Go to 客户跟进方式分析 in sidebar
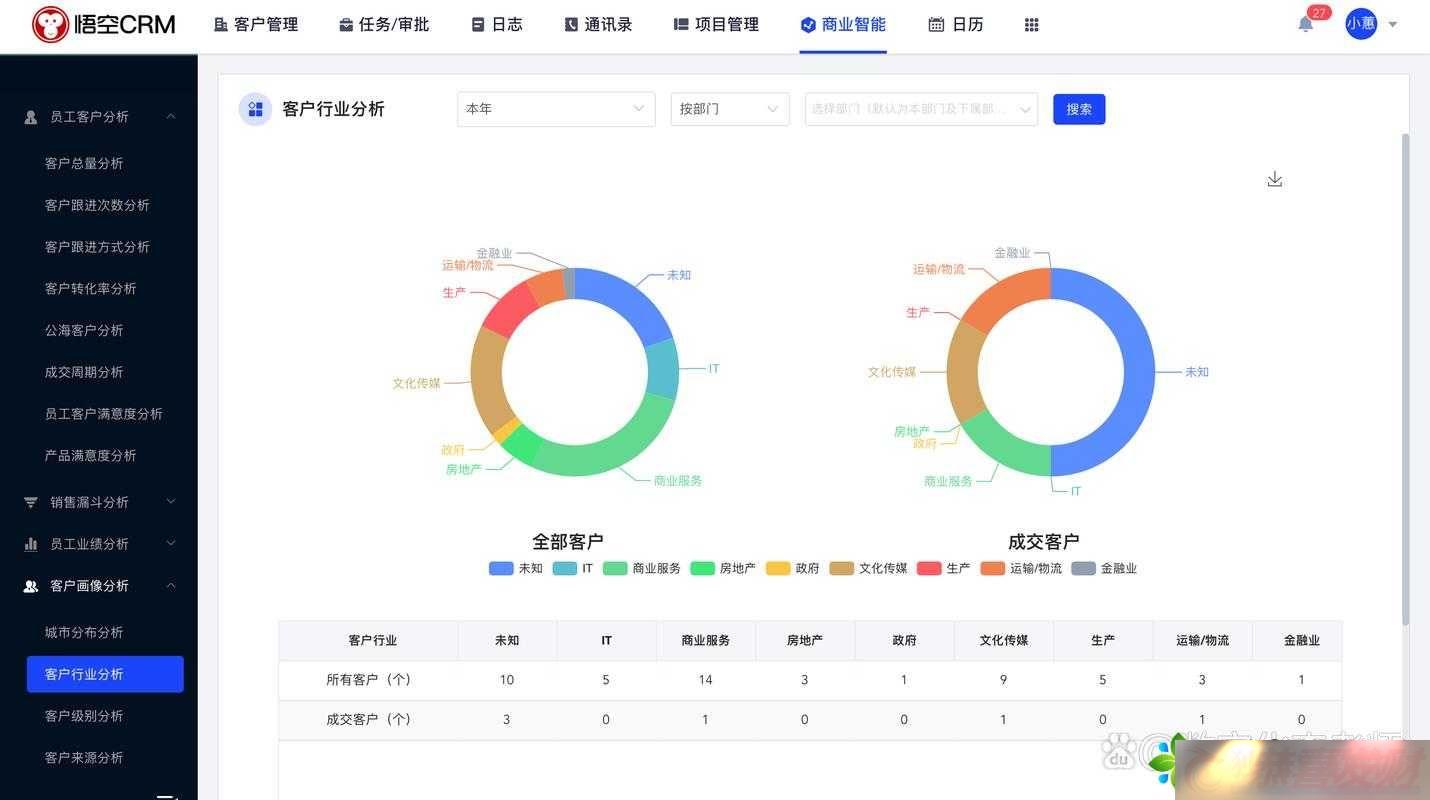The height and width of the screenshot is (800, 1430). (97, 247)
